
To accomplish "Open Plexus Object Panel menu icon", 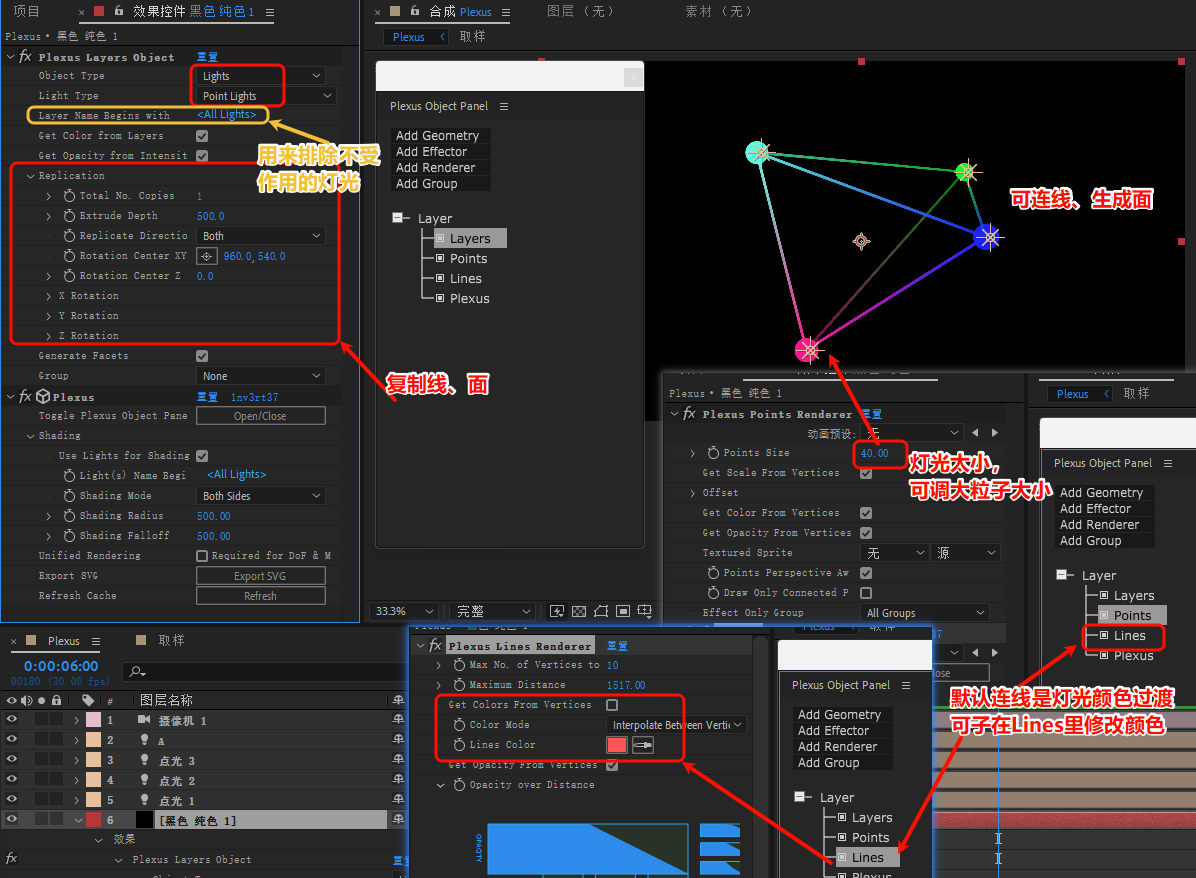I will (503, 106).
